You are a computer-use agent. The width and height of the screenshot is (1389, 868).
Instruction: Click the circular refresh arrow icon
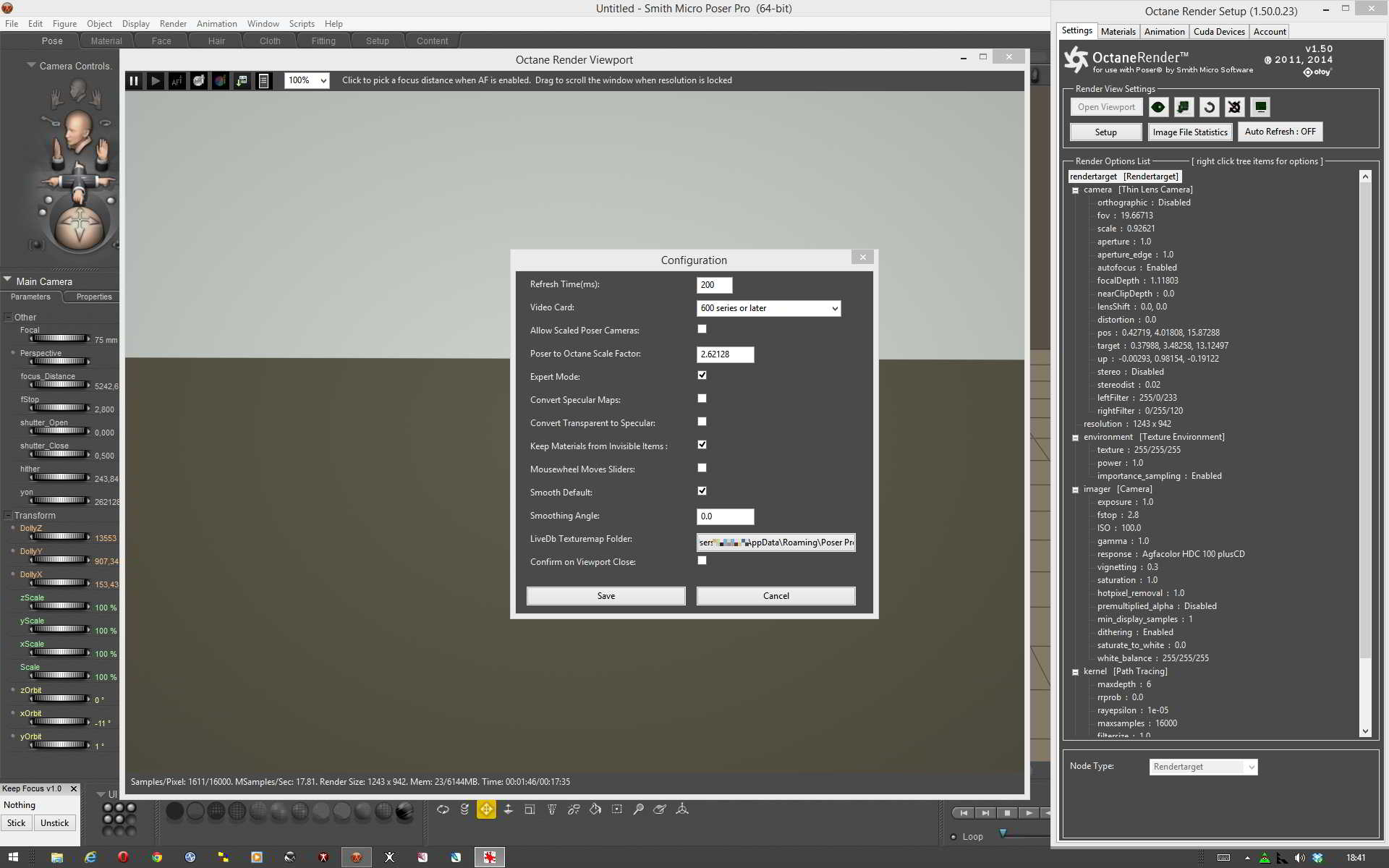[x=1209, y=107]
